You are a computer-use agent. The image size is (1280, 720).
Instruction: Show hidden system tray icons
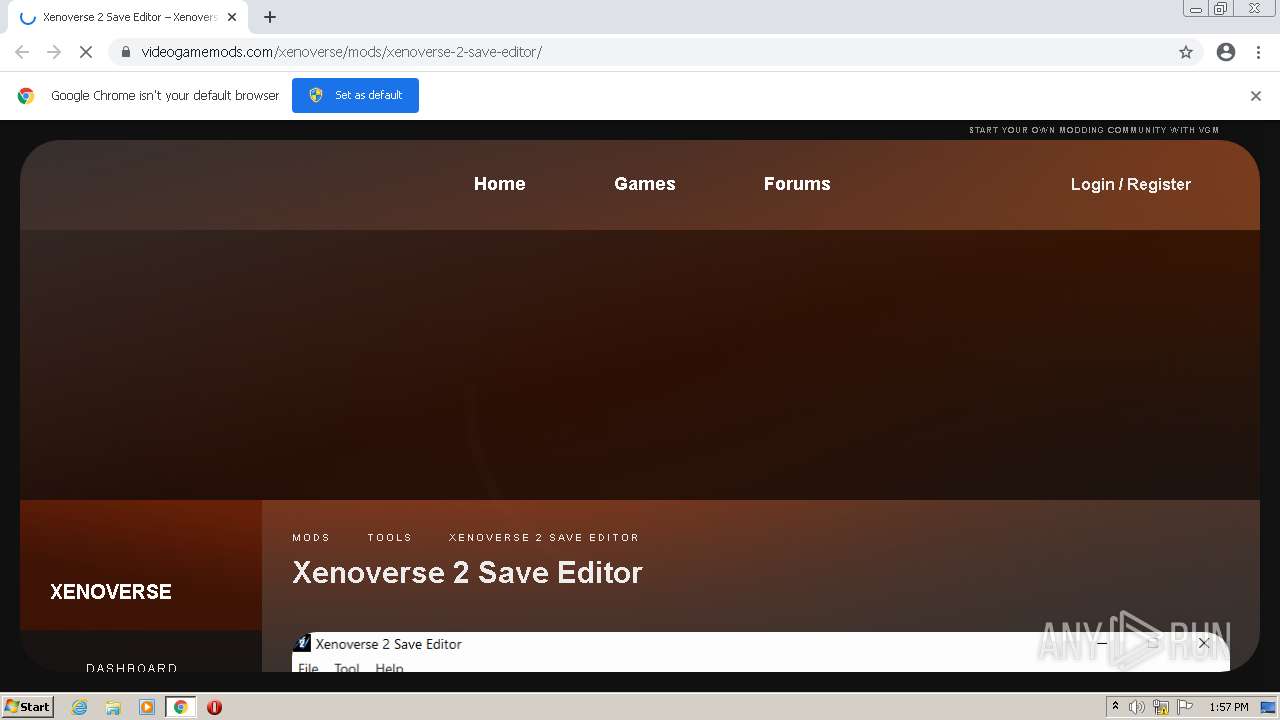(x=1115, y=707)
